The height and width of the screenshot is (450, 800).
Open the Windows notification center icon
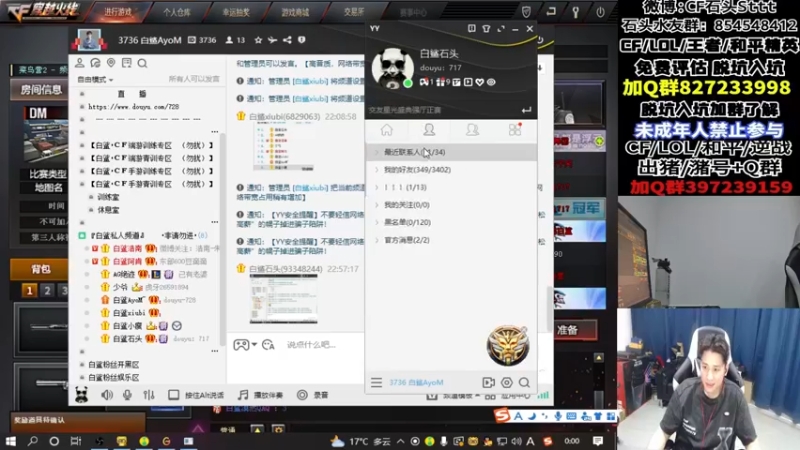[598, 441]
